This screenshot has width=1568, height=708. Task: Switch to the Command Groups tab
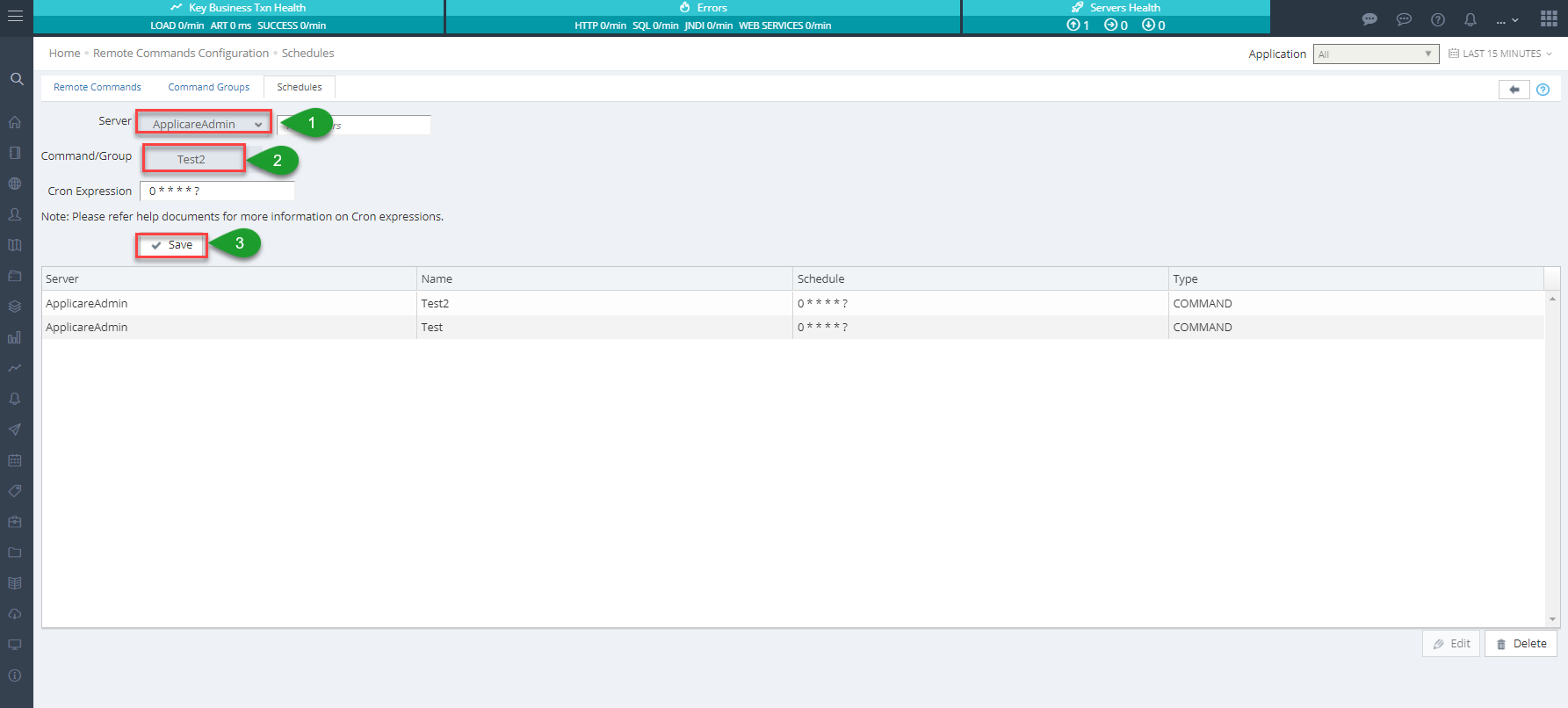(209, 87)
